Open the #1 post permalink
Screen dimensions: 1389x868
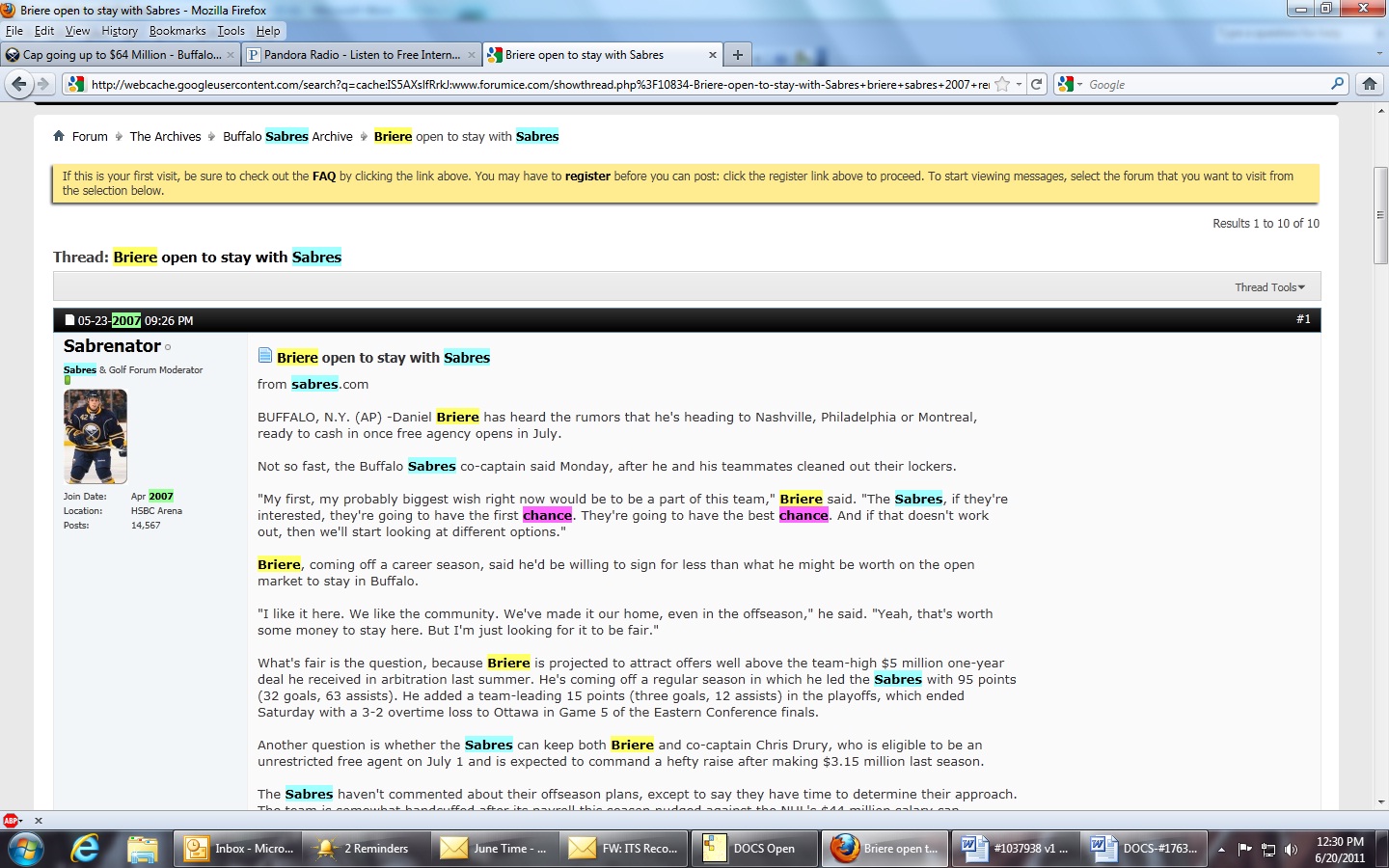1303,319
